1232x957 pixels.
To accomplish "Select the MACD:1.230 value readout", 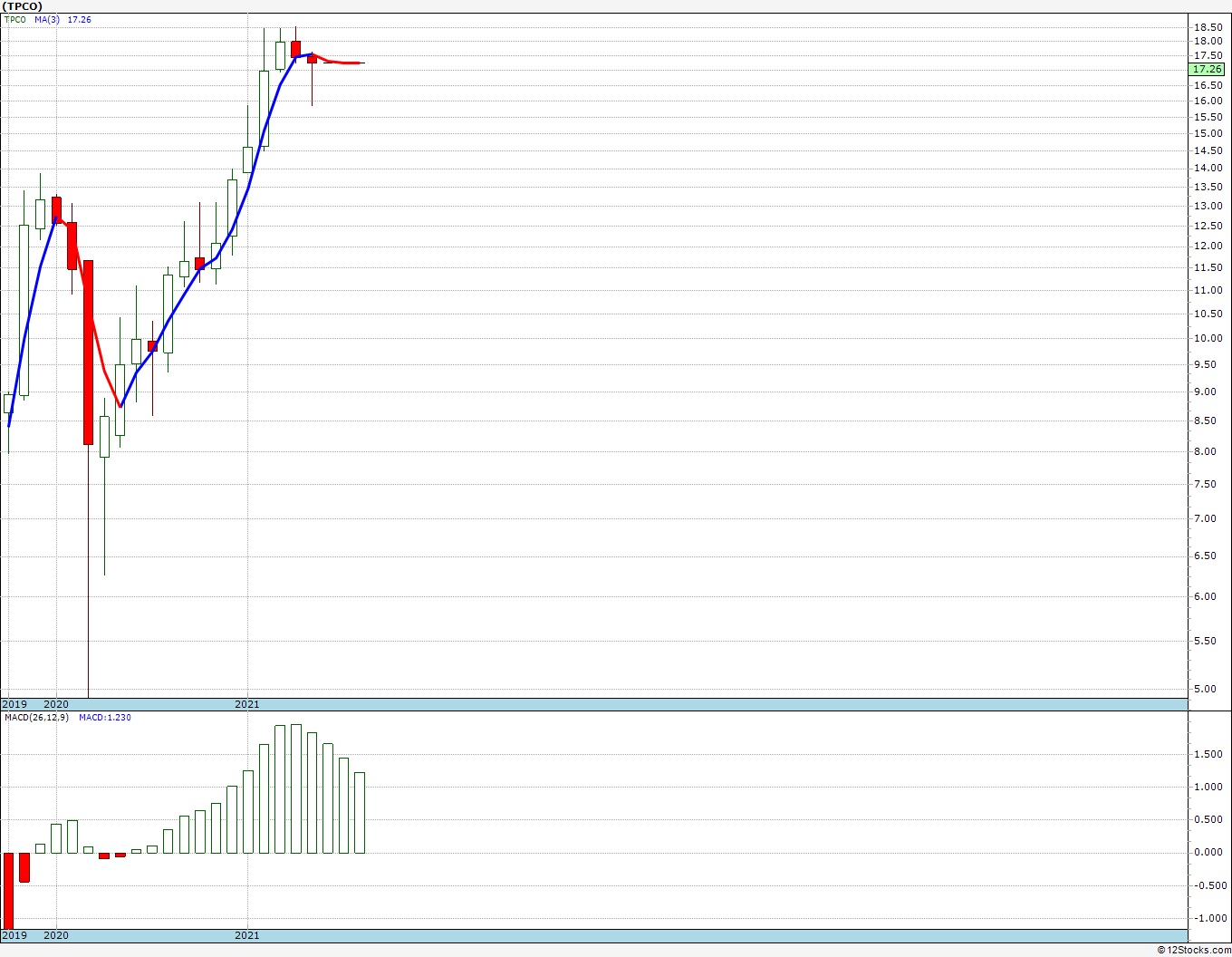I will [x=104, y=718].
